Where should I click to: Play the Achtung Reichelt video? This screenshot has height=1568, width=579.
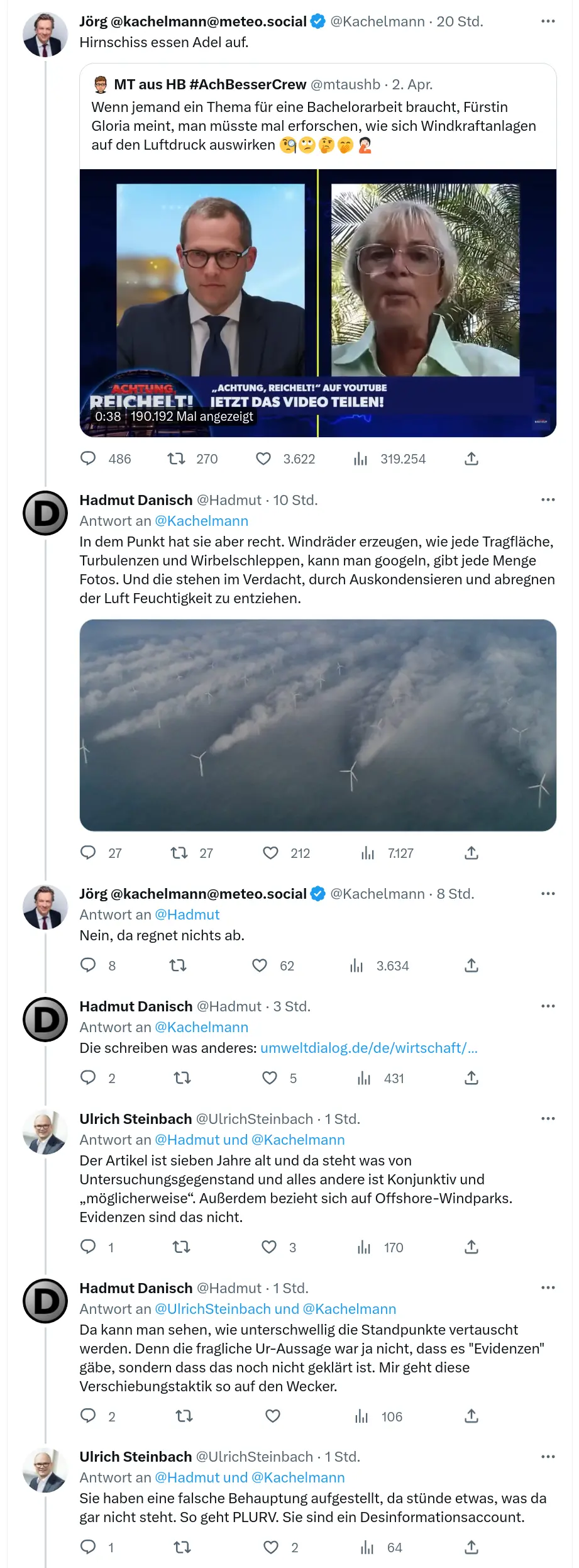pos(318,303)
